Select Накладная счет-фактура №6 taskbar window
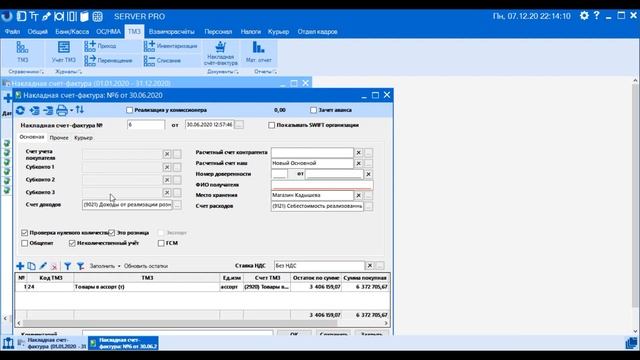 pos(123,343)
